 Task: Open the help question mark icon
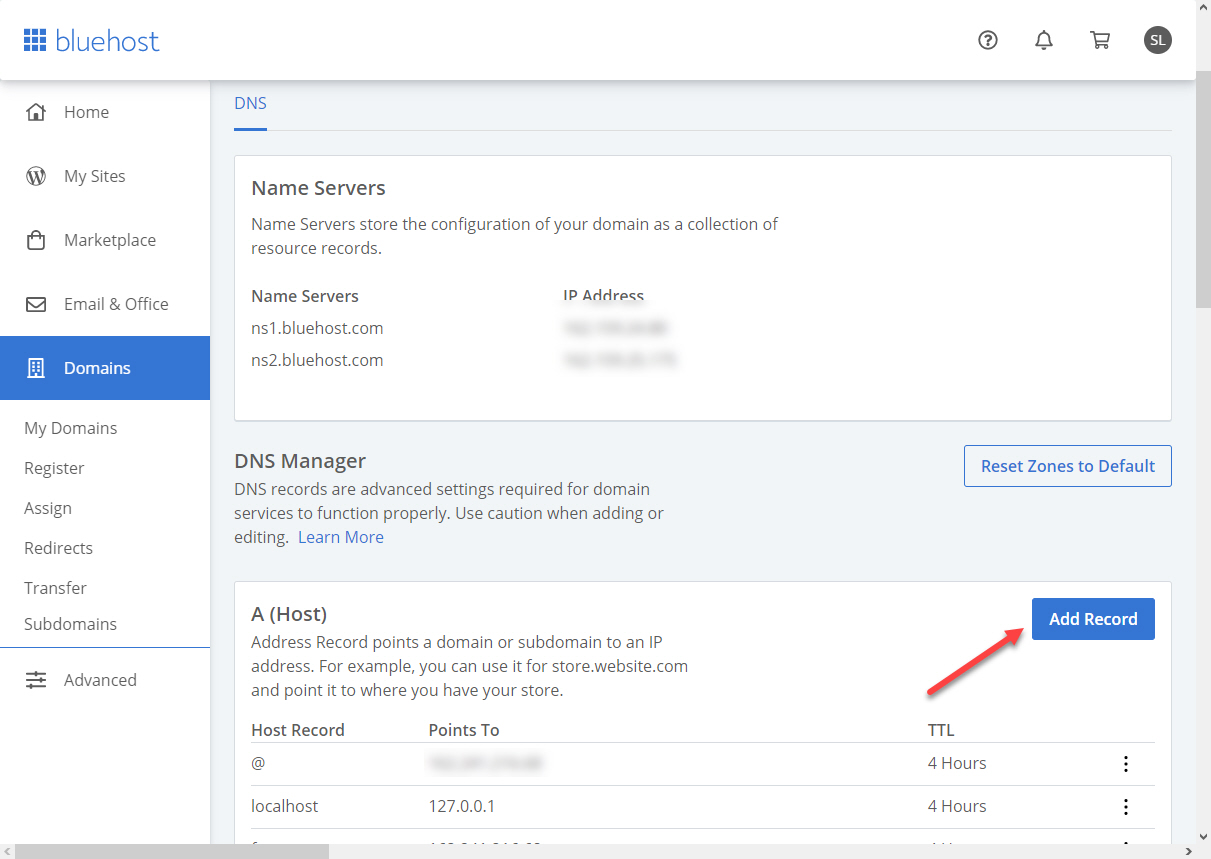click(x=988, y=40)
